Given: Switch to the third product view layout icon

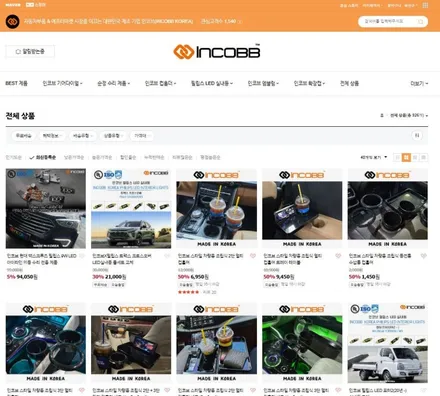Looking at the screenshot, I should click(x=415, y=157).
